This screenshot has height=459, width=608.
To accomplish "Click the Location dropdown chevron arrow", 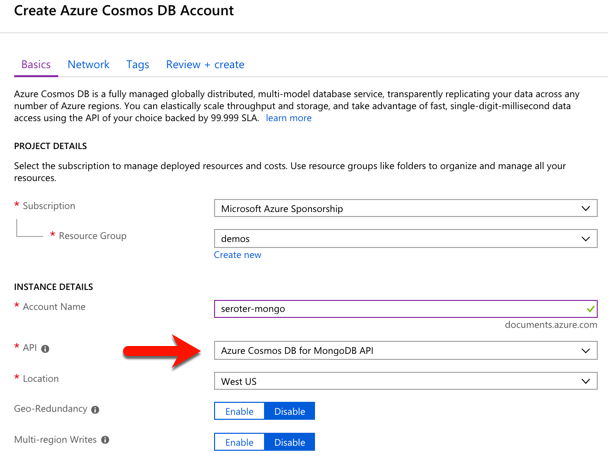I will (586, 381).
